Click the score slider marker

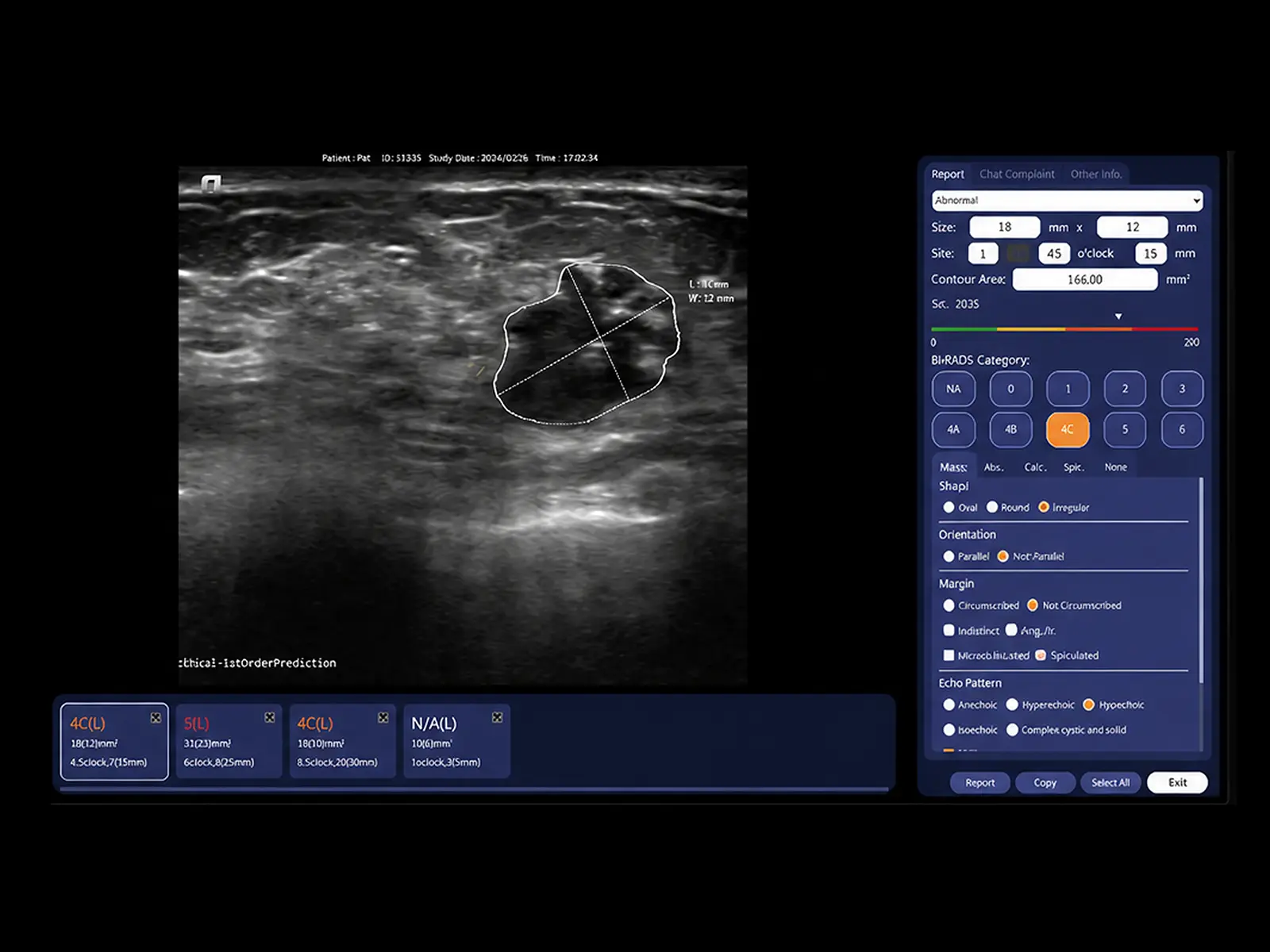(x=1118, y=317)
